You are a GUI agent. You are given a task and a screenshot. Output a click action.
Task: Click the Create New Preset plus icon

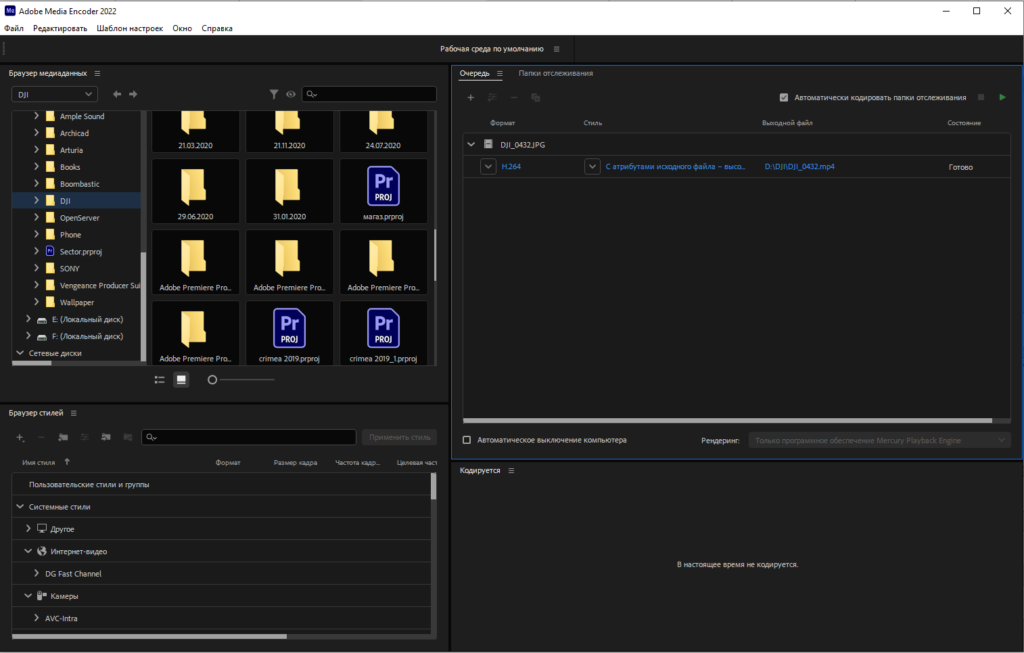(x=20, y=437)
